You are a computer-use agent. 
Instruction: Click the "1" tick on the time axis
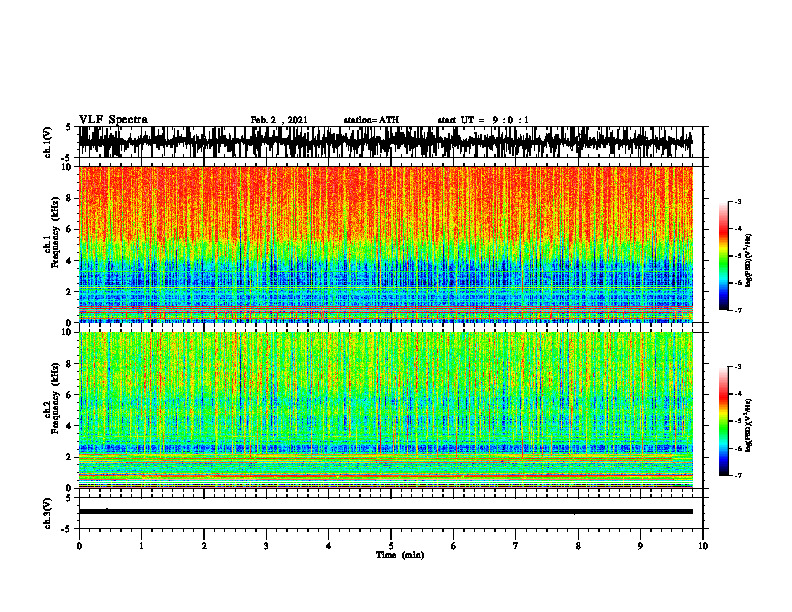[x=141, y=546]
